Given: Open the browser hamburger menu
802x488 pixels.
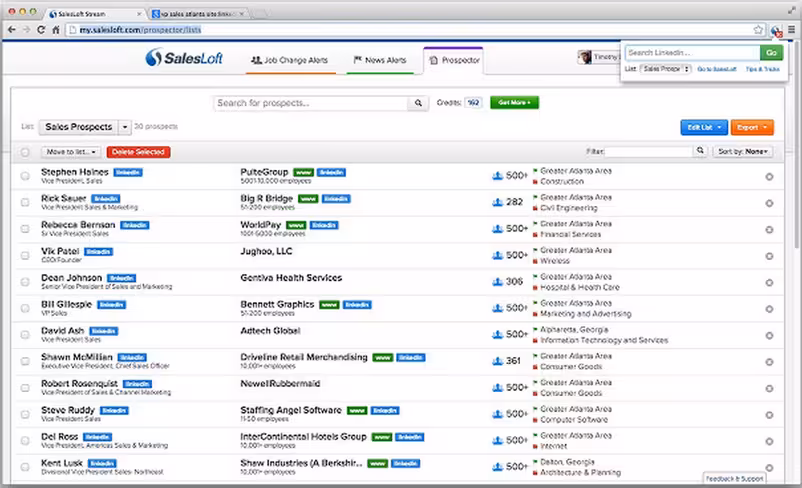Looking at the screenshot, I should click(791, 30).
